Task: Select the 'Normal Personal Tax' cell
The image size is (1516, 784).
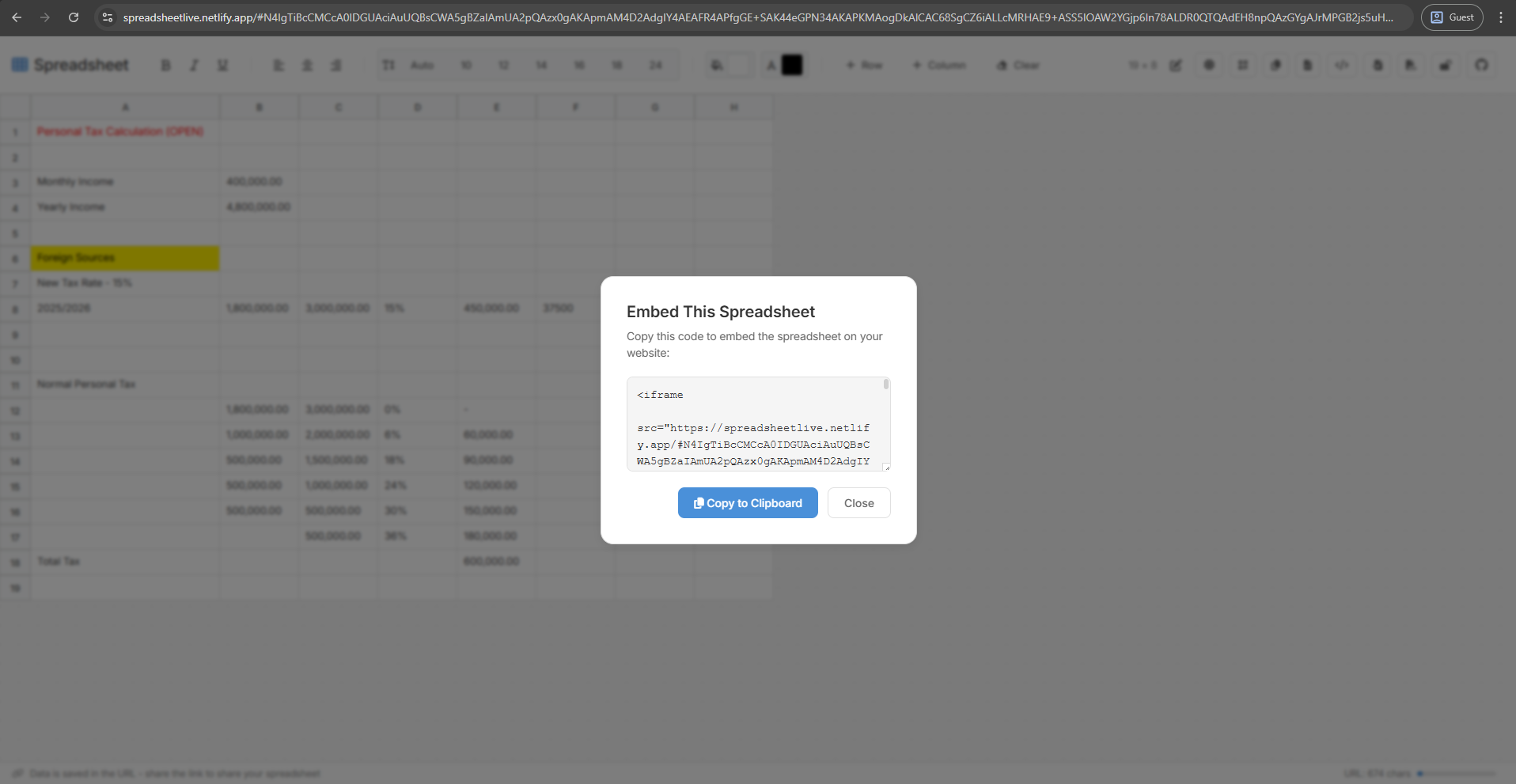Action: click(125, 384)
